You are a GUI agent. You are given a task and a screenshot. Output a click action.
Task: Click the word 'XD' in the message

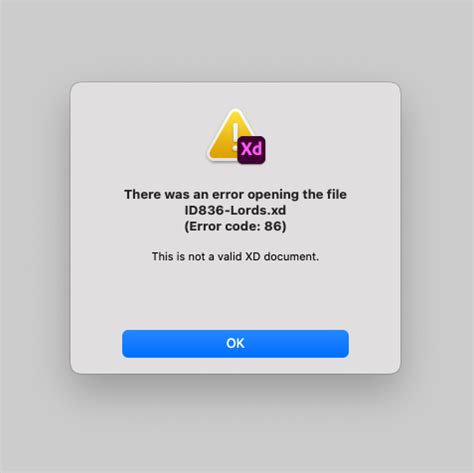point(253,256)
